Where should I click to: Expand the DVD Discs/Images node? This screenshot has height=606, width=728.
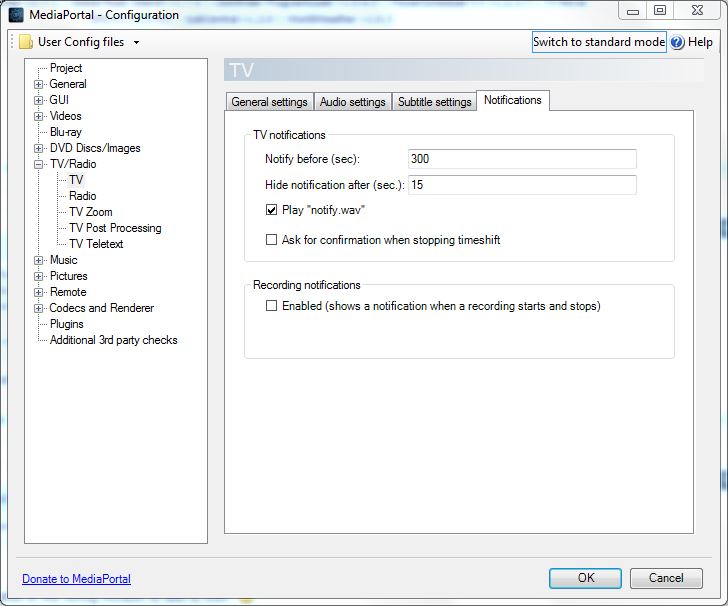39,148
